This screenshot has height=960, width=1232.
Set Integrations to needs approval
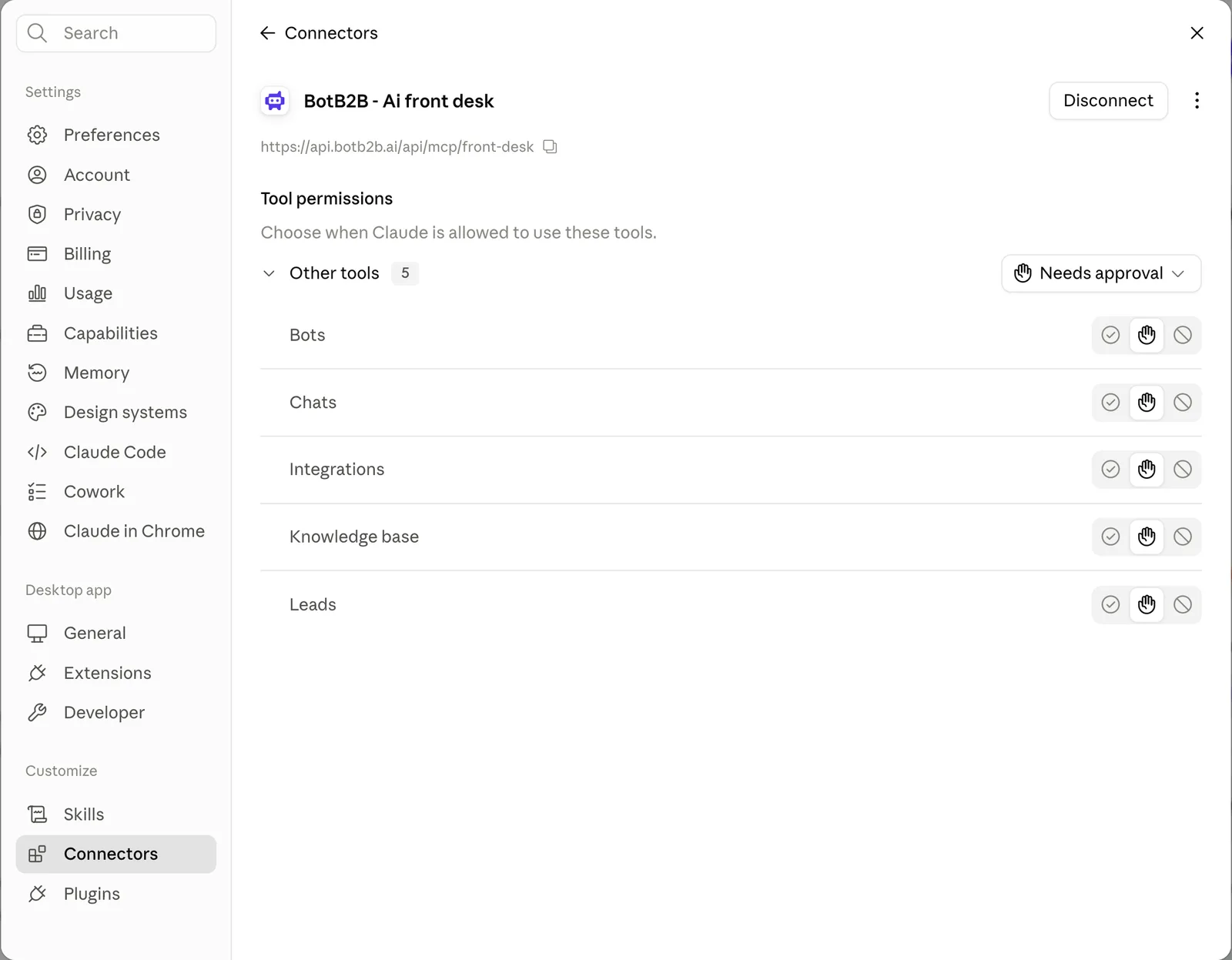point(1147,469)
